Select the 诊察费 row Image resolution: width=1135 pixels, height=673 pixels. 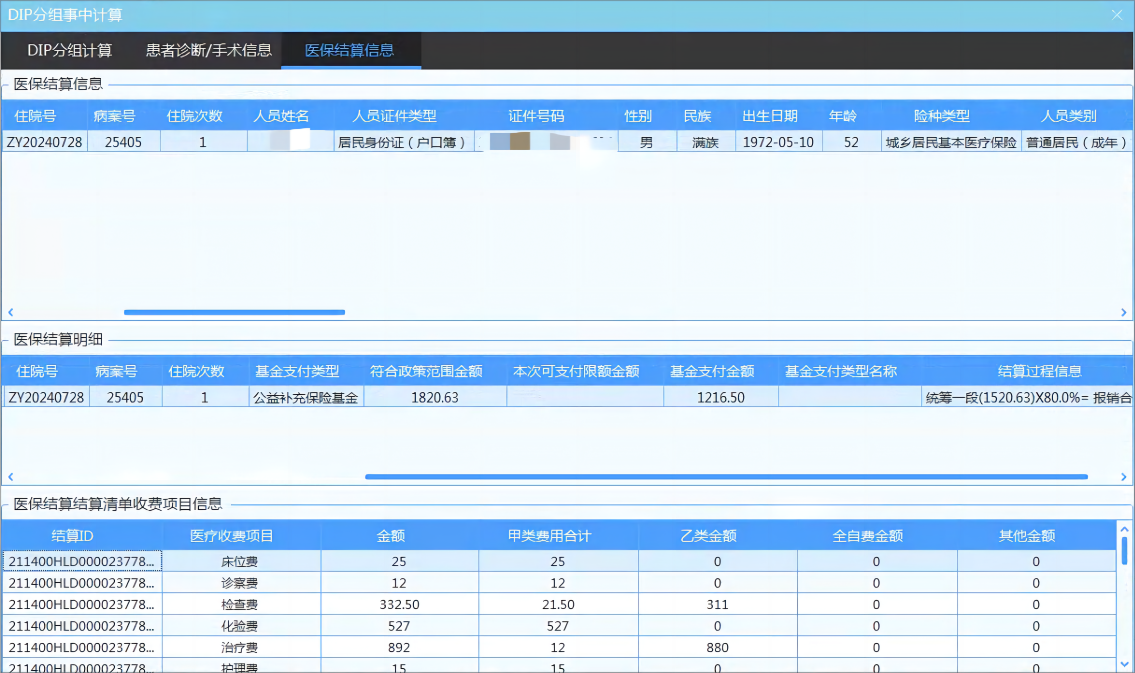[559, 583]
